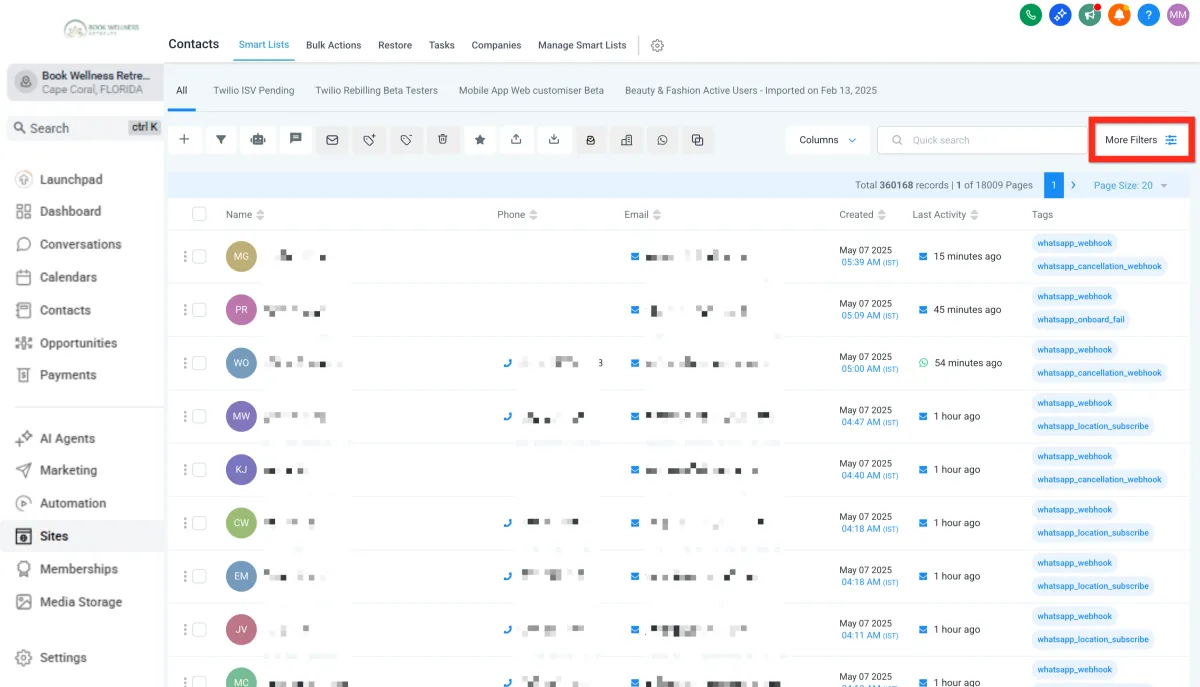
Task: Click the sidebar Search field
Action: pos(84,128)
